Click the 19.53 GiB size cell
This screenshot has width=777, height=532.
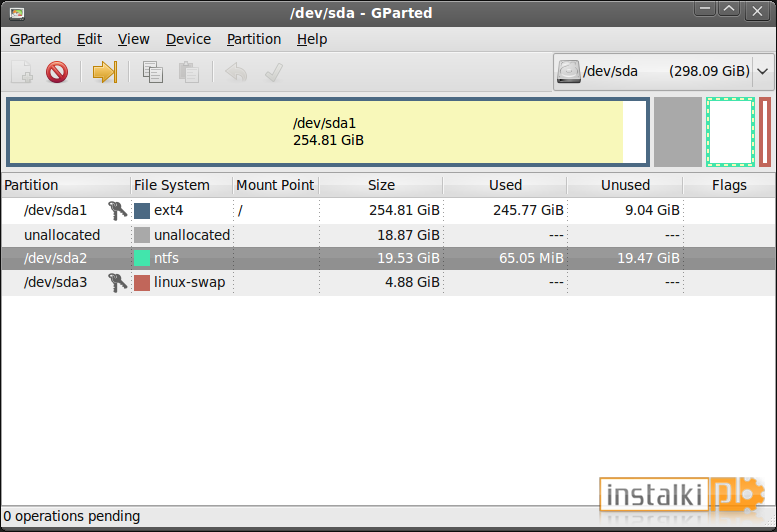pos(408,258)
